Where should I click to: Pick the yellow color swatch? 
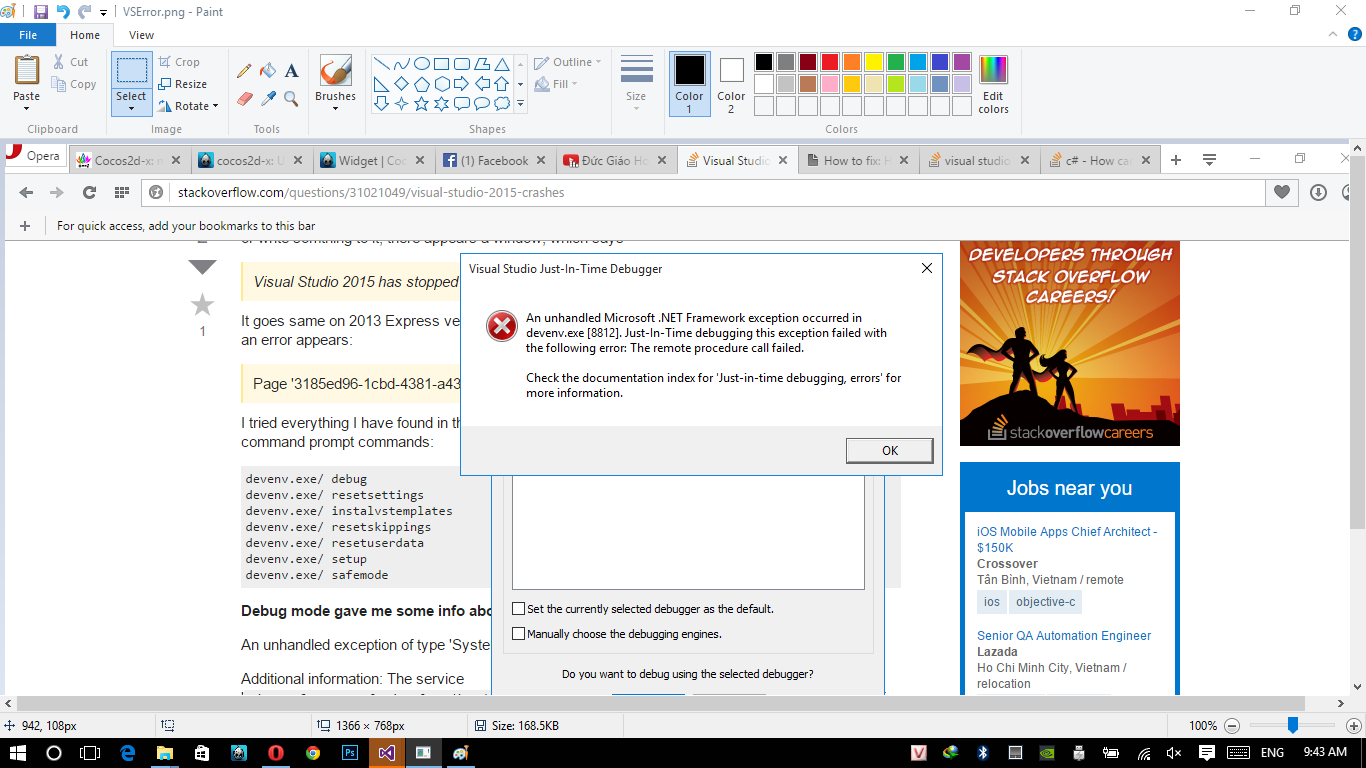pyautogui.click(x=874, y=62)
